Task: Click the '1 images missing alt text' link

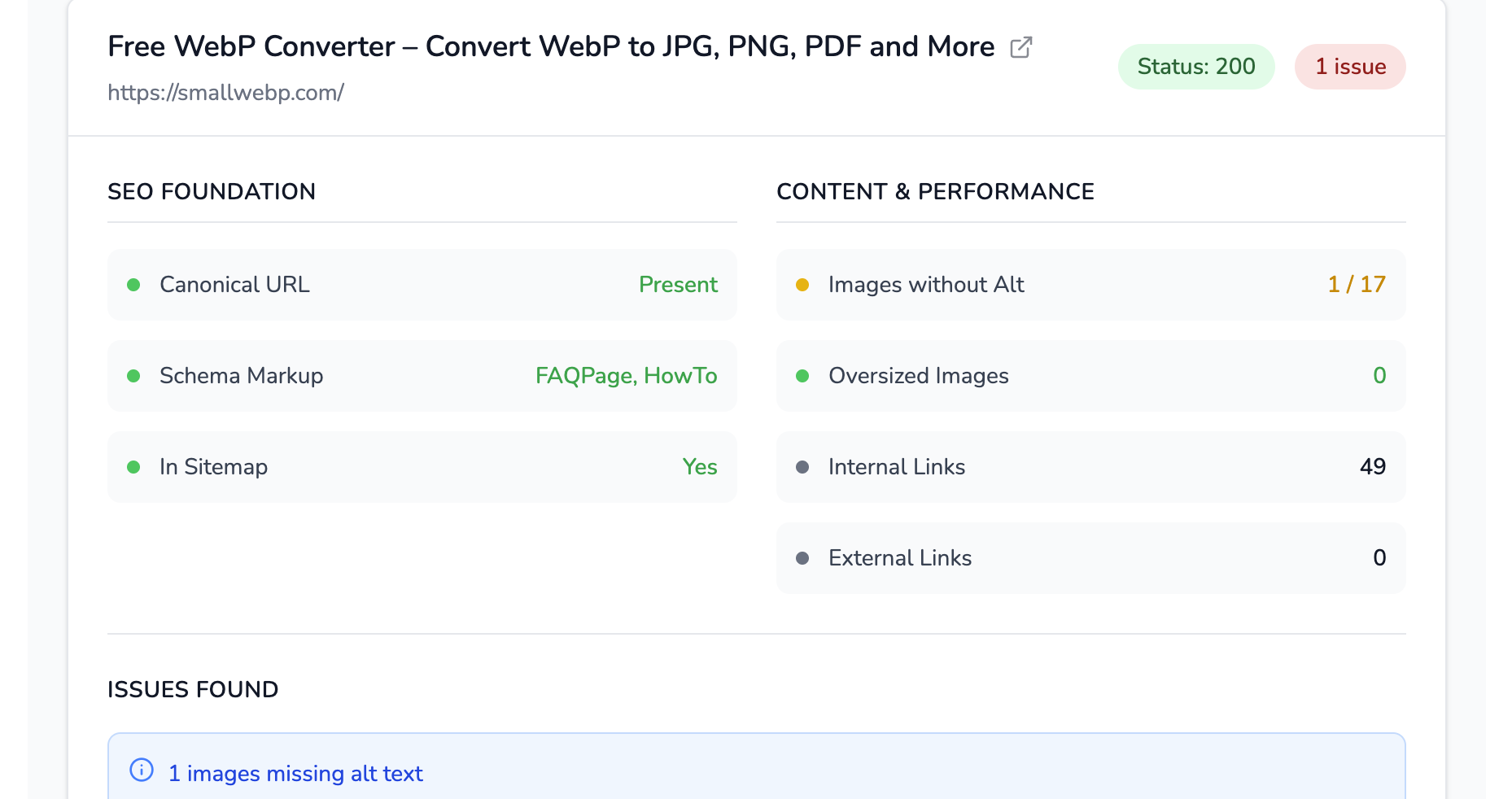Action: (x=295, y=774)
